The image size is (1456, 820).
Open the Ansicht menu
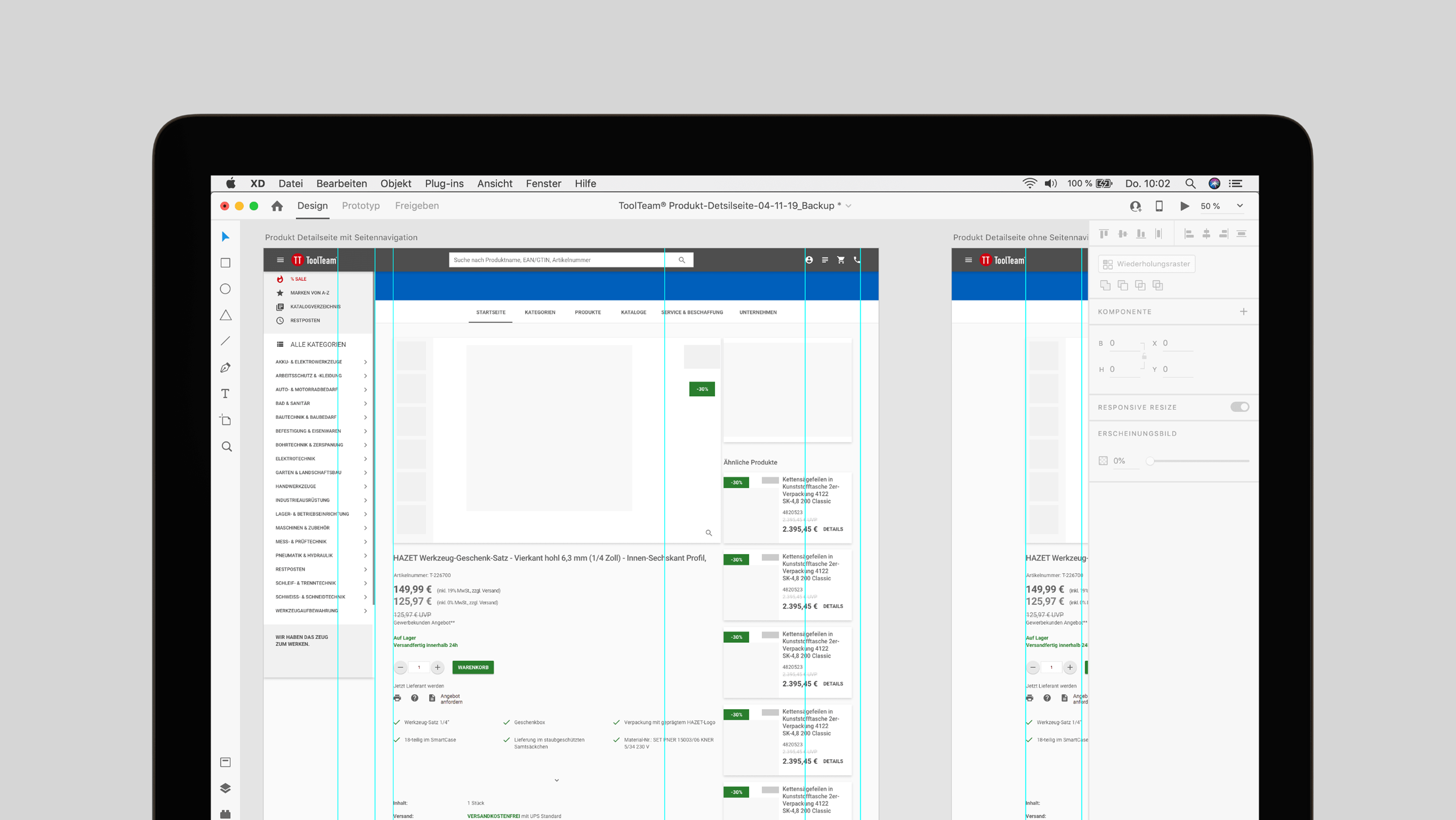[x=494, y=184]
